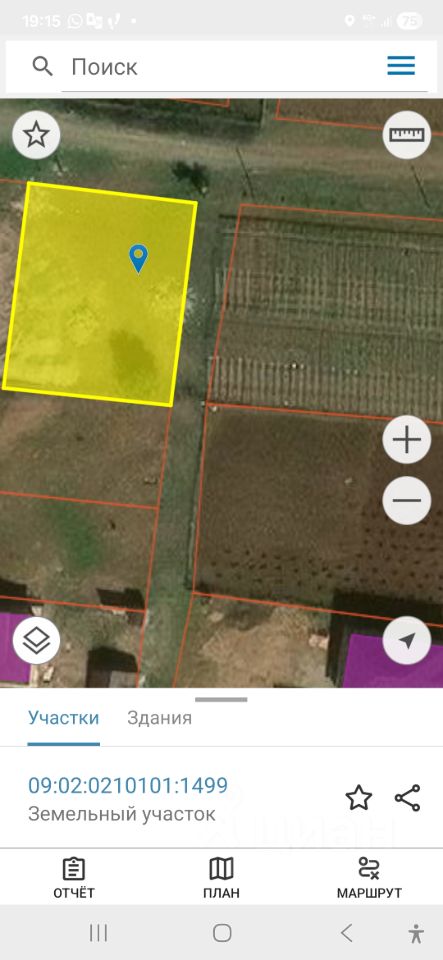Tap the blue location pin marker

[x=139, y=258]
